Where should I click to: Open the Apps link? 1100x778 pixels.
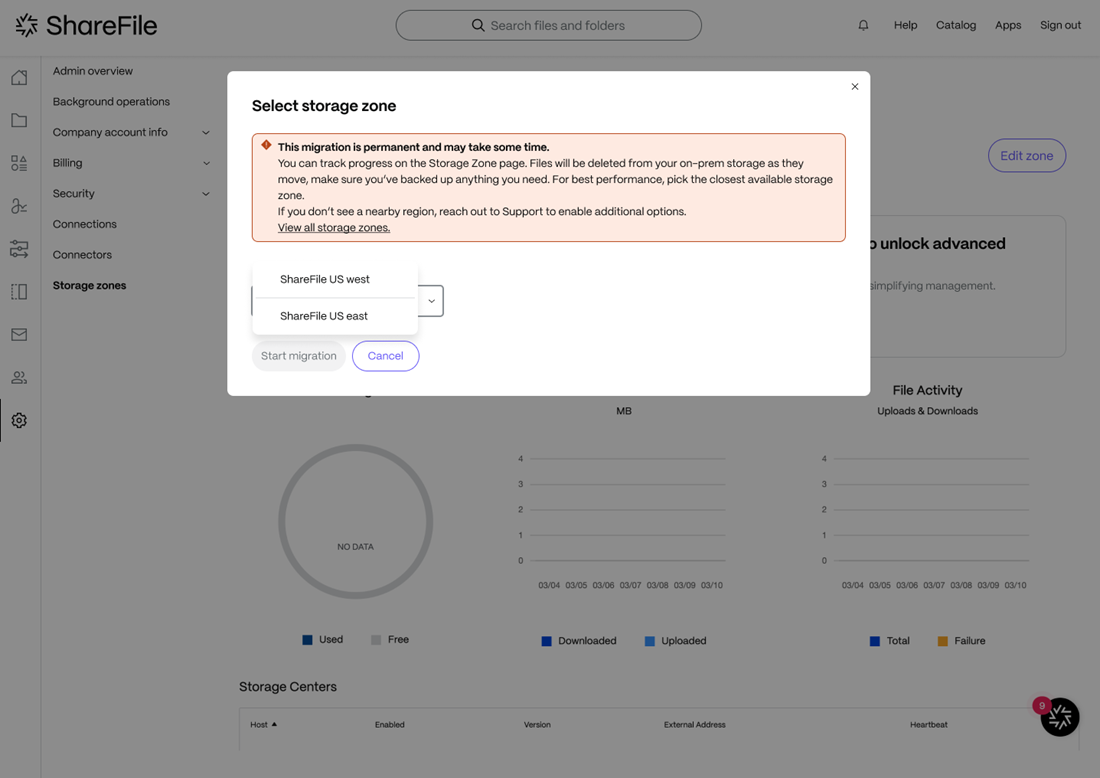(1008, 25)
